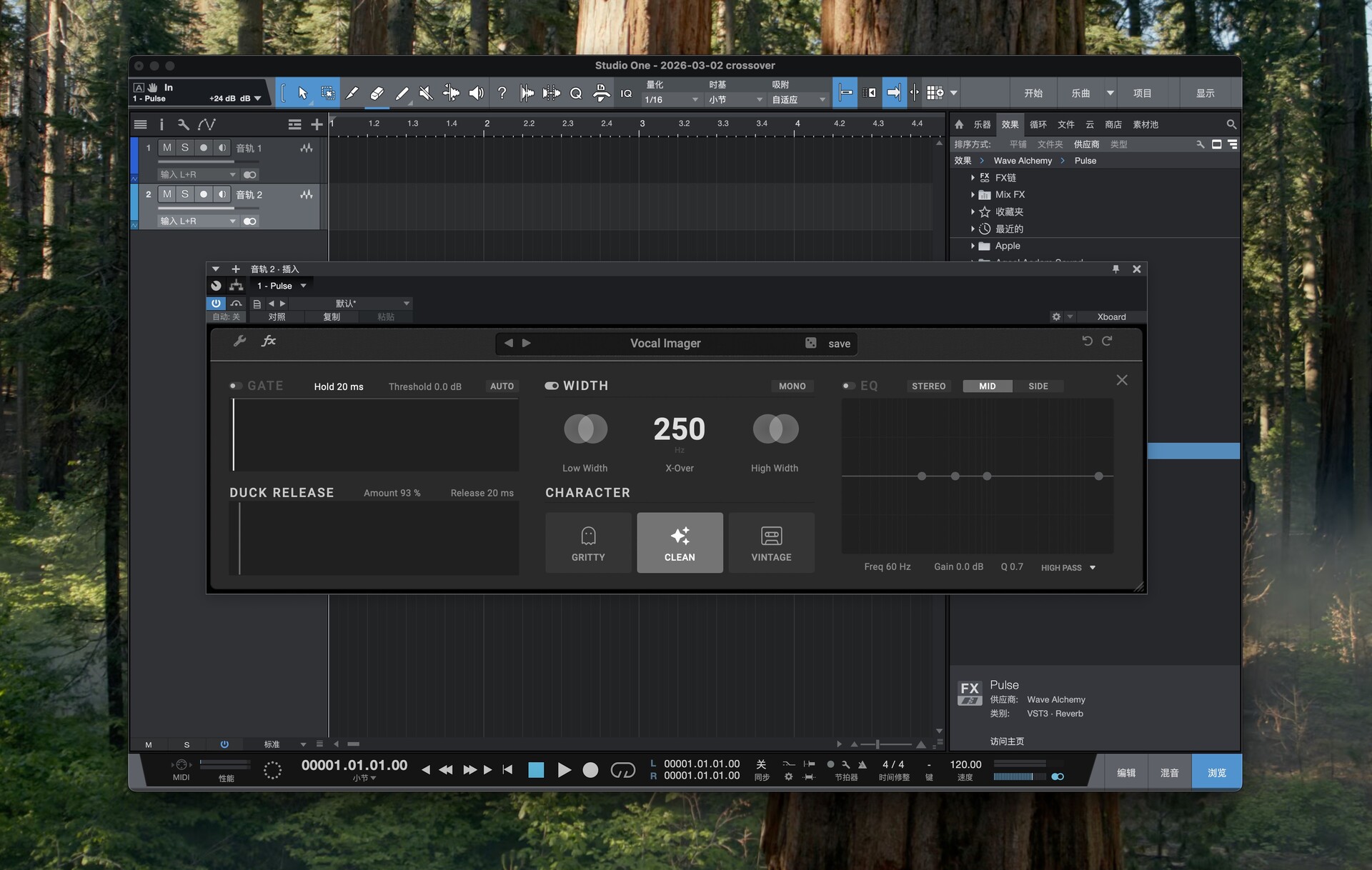Screen dimensions: 1372x870
Task: Select the Eraser tool
Action: point(377,93)
